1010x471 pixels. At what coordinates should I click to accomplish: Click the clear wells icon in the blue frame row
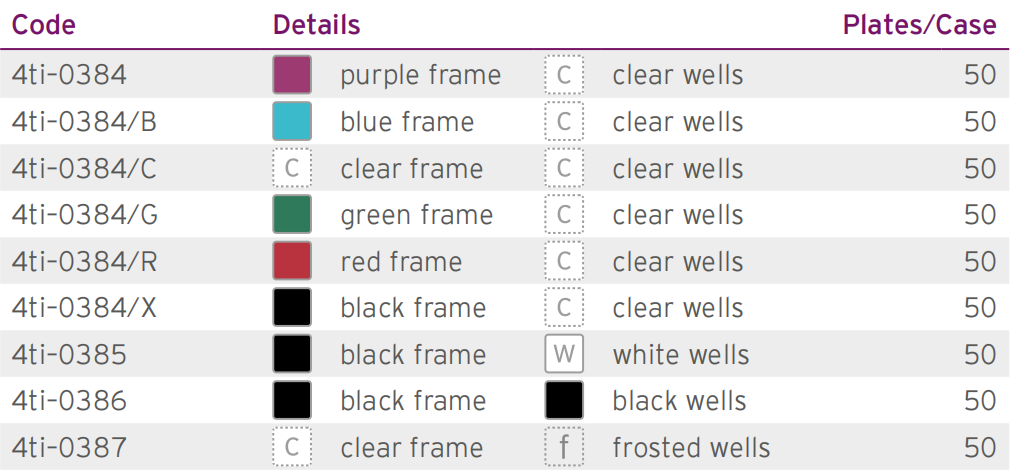[564, 121]
